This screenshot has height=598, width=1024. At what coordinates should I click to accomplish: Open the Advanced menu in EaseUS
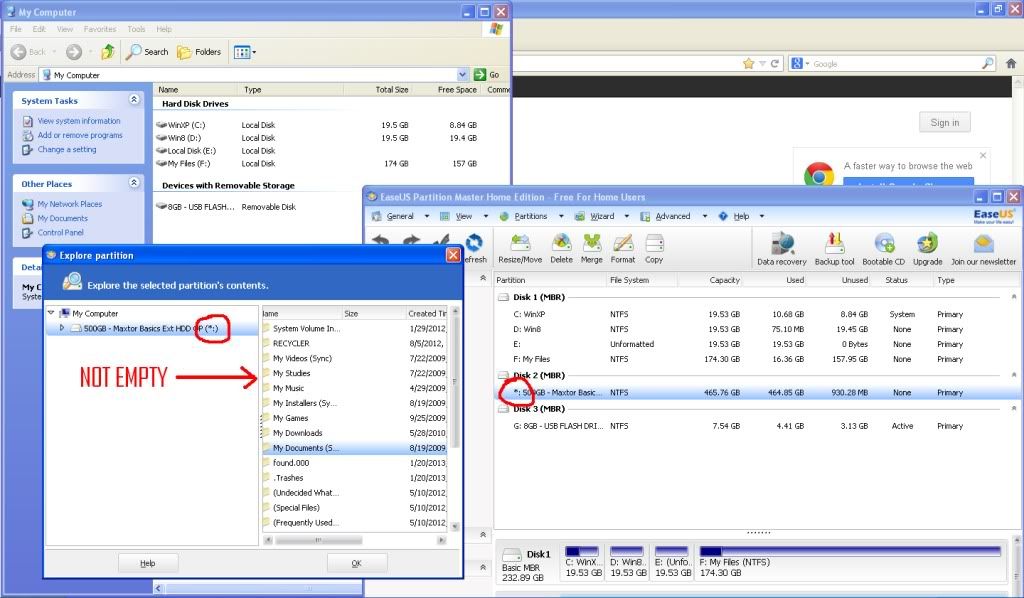point(673,216)
